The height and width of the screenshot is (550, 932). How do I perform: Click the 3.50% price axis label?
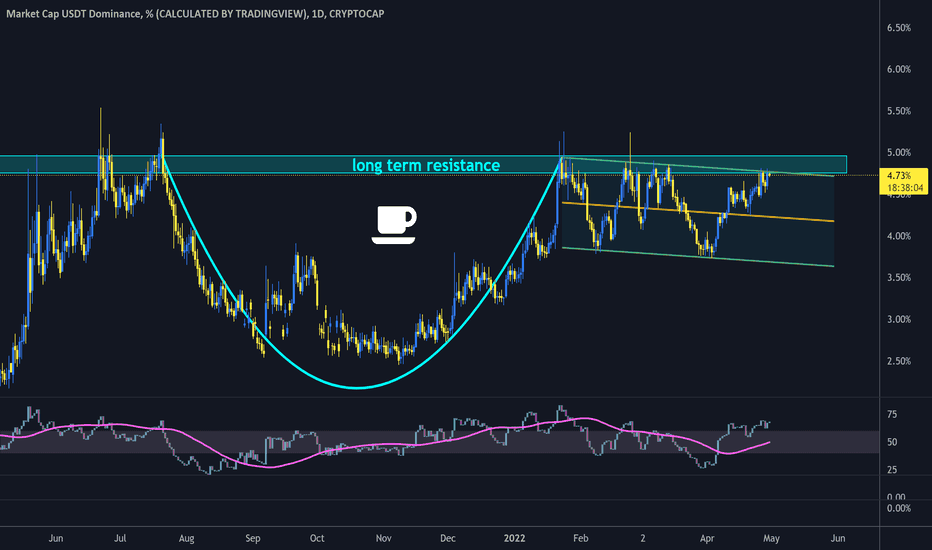899,278
